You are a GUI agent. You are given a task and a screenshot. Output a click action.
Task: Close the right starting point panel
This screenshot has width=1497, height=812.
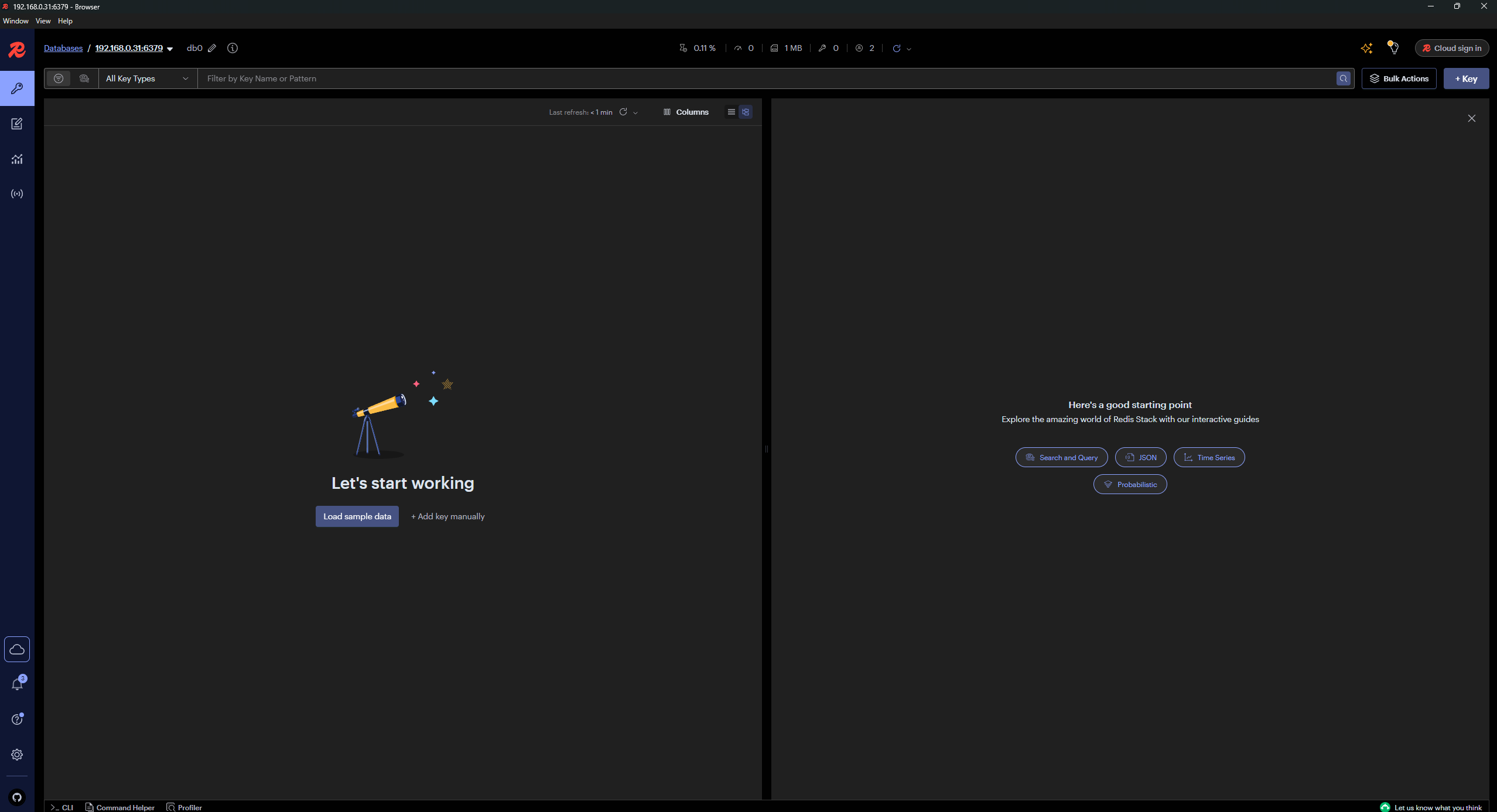click(x=1472, y=118)
